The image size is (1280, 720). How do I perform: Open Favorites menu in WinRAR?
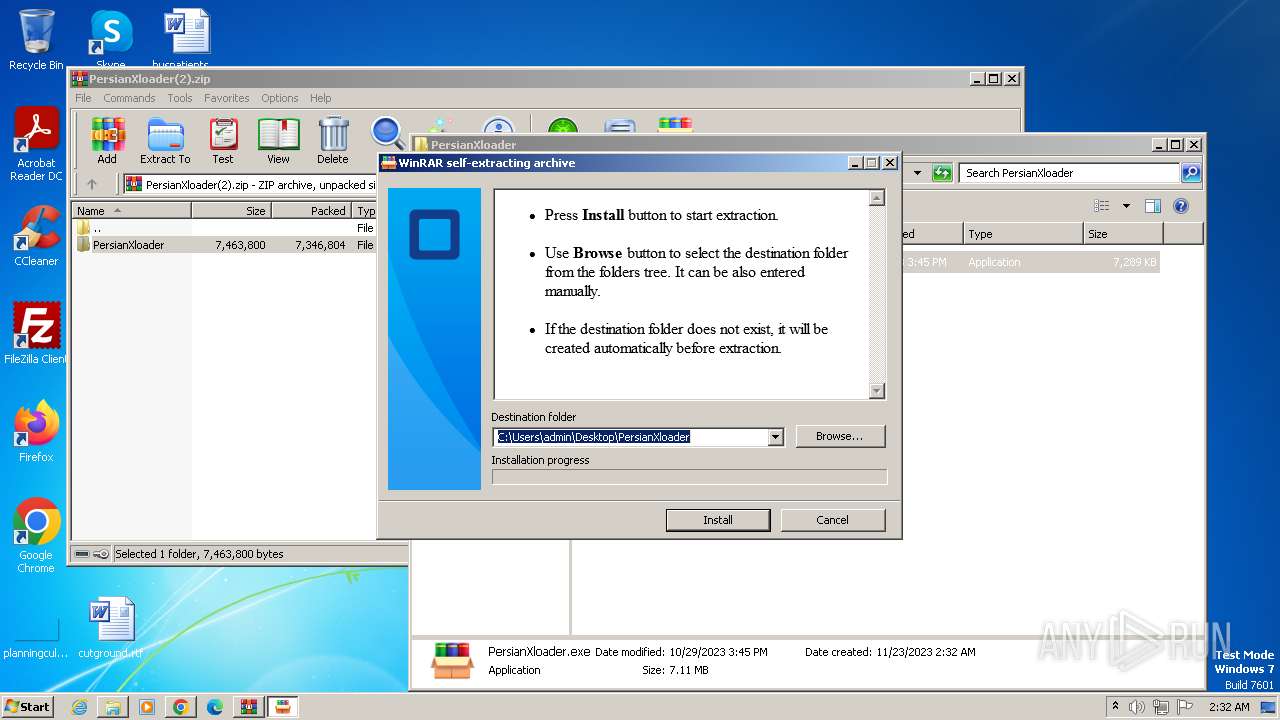(227, 98)
